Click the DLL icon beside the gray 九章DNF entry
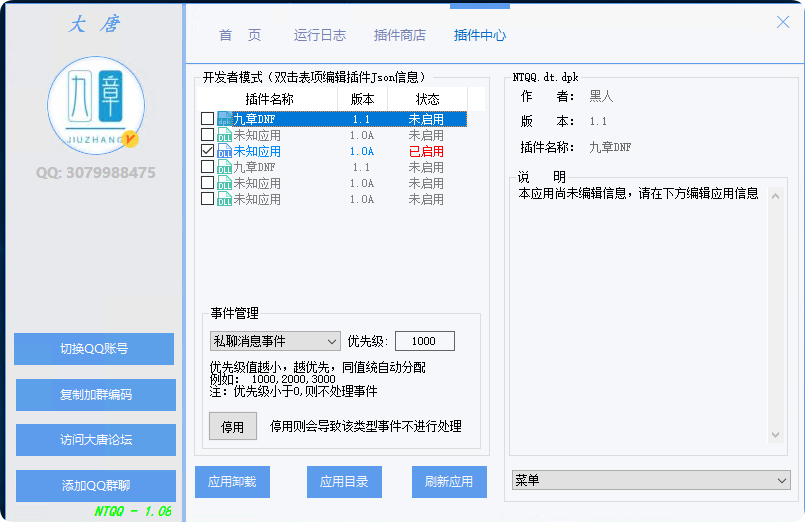 pos(224,167)
